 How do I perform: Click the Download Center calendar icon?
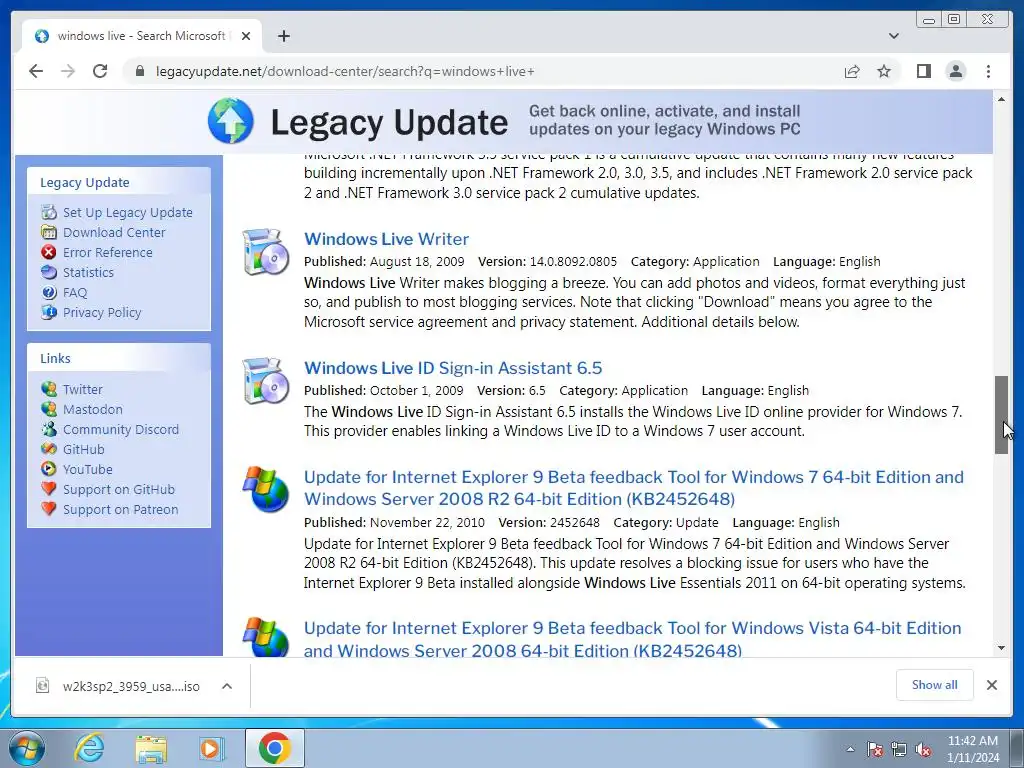49,232
